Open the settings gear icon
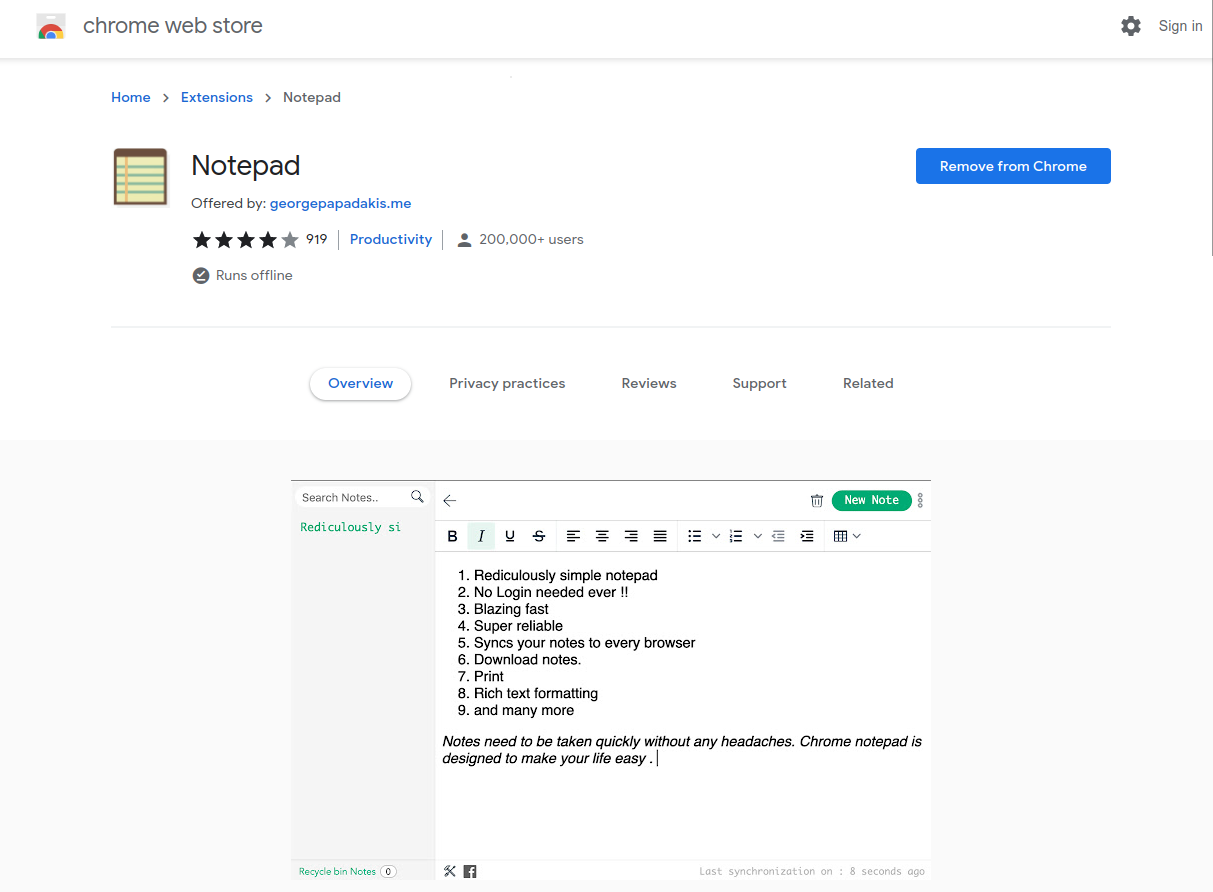 (1131, 26)
